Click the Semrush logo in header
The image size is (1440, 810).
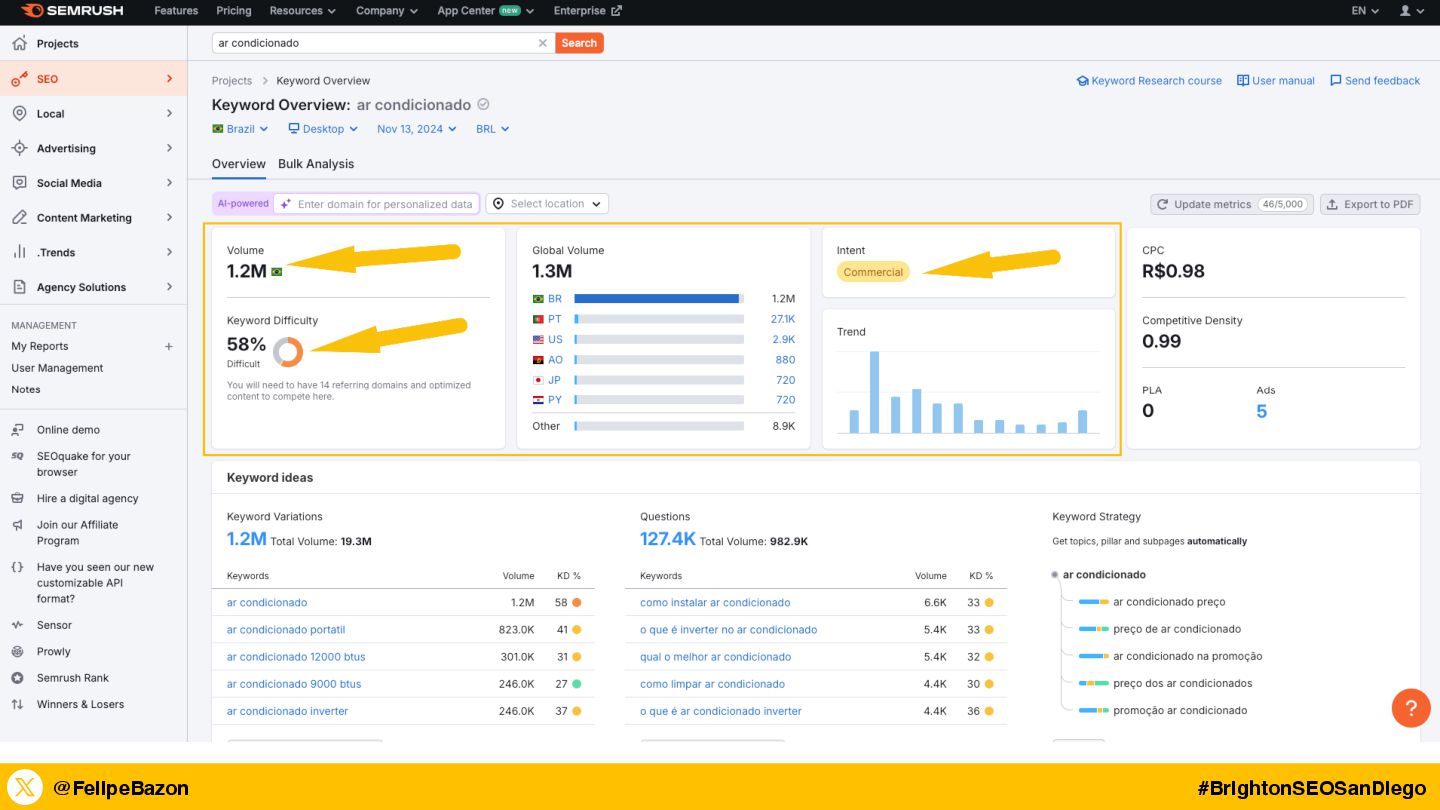pos(71,11)
